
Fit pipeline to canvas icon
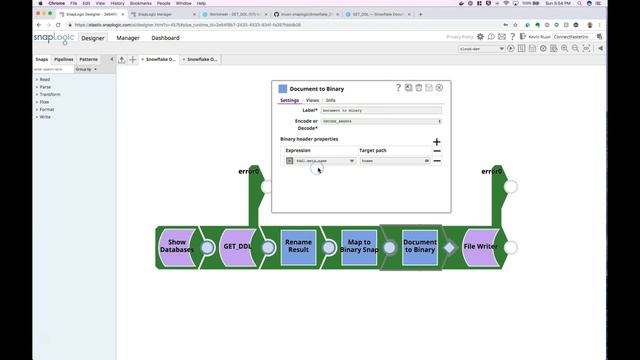pyautogui.click(x=586, y=49)
